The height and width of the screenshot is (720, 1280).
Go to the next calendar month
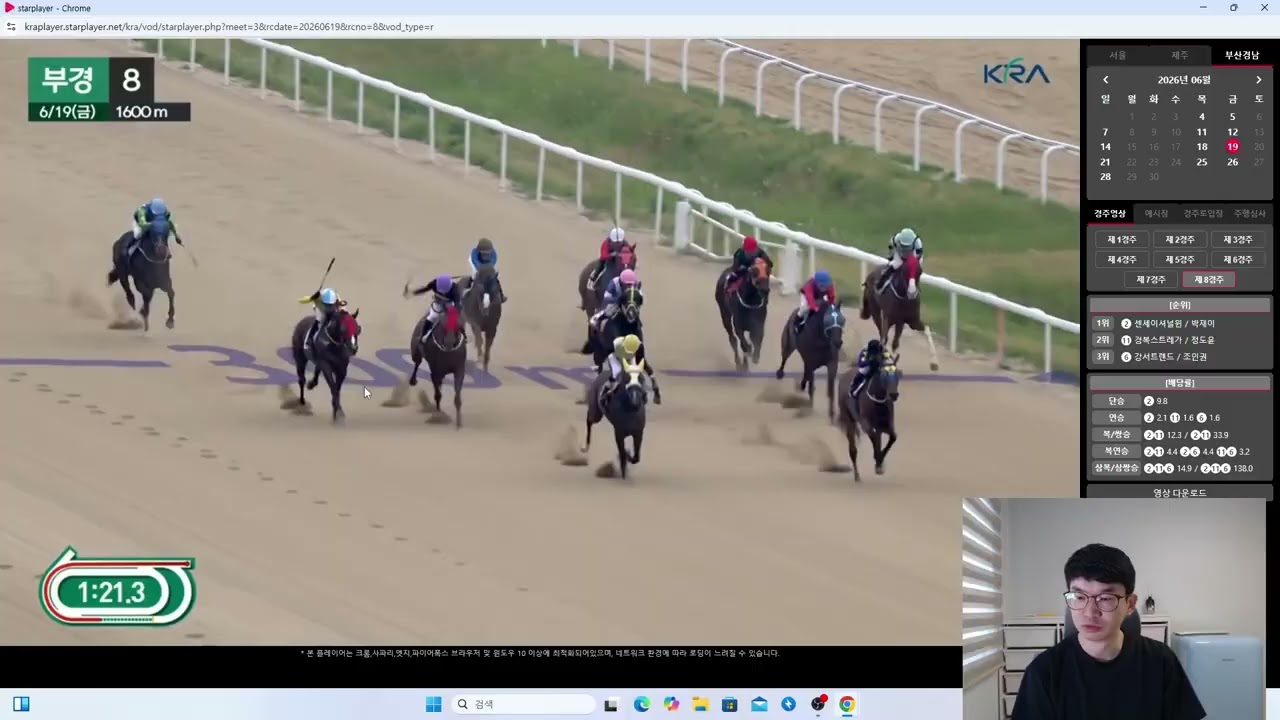pos(1258,80)
